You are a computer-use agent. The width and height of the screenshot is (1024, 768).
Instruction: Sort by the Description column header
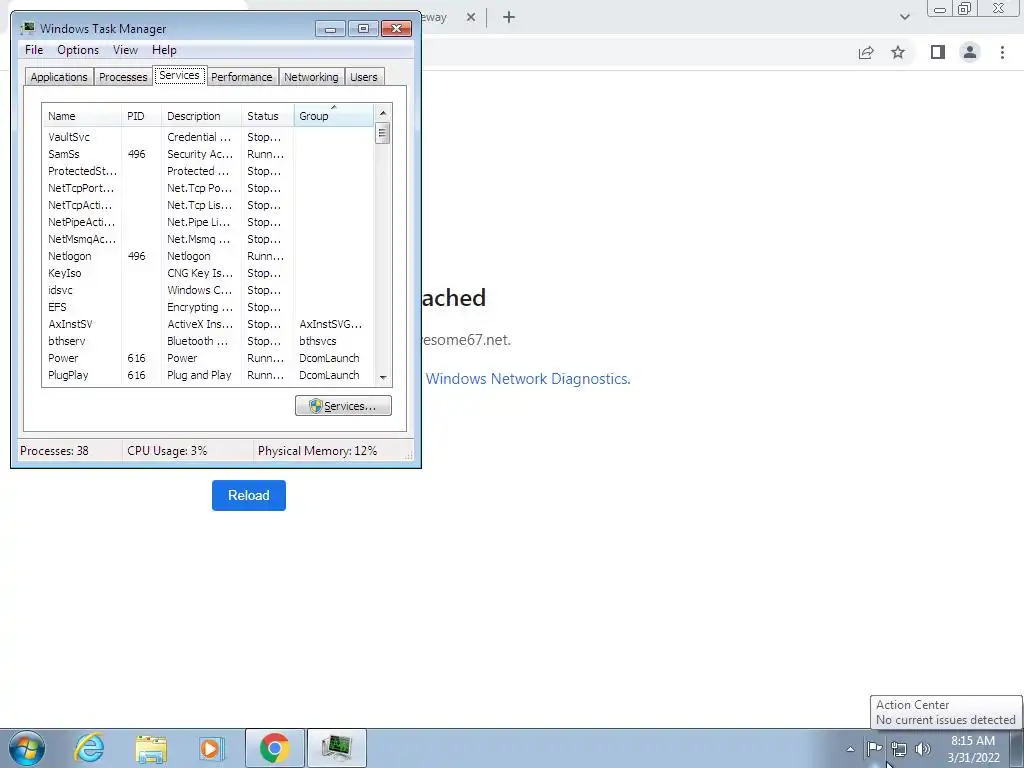coord(201,116)
